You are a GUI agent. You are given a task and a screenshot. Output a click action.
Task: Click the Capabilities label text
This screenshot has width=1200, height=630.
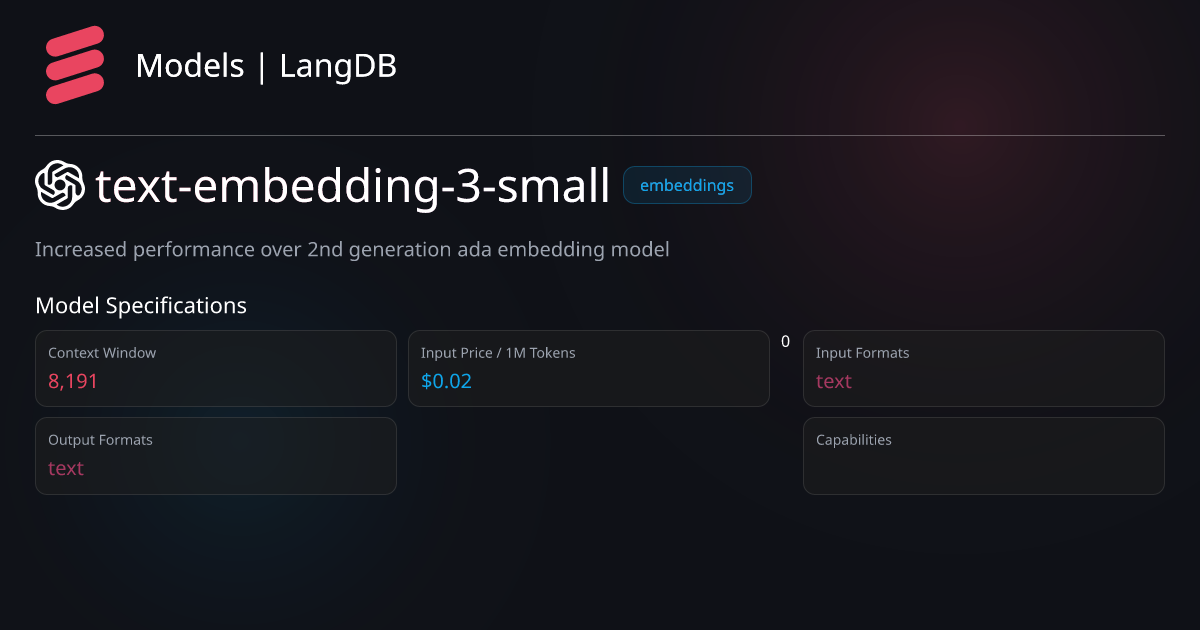[854, 440]
